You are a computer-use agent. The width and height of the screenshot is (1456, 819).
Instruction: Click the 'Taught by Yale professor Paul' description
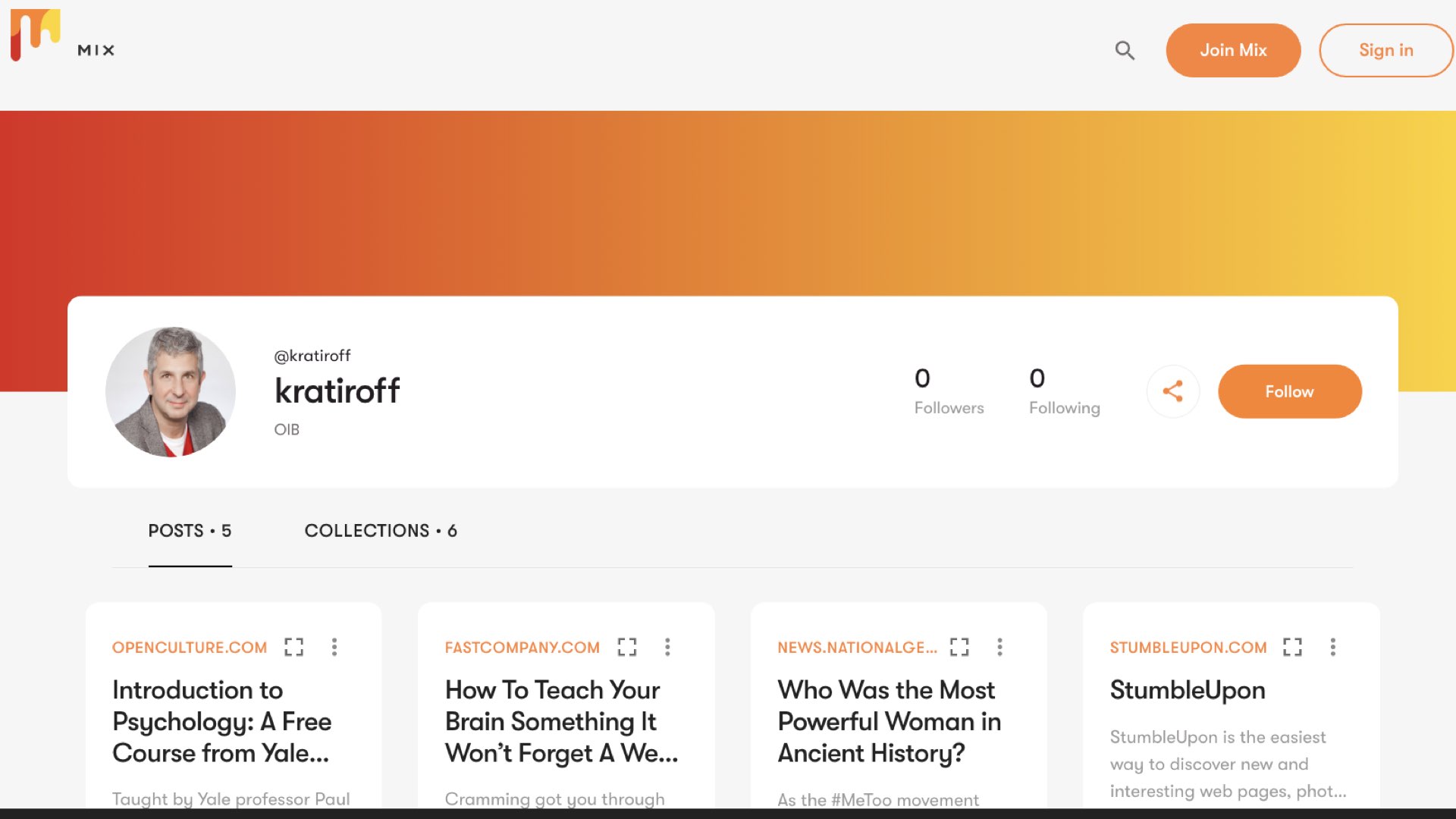[x=231, y=799]
